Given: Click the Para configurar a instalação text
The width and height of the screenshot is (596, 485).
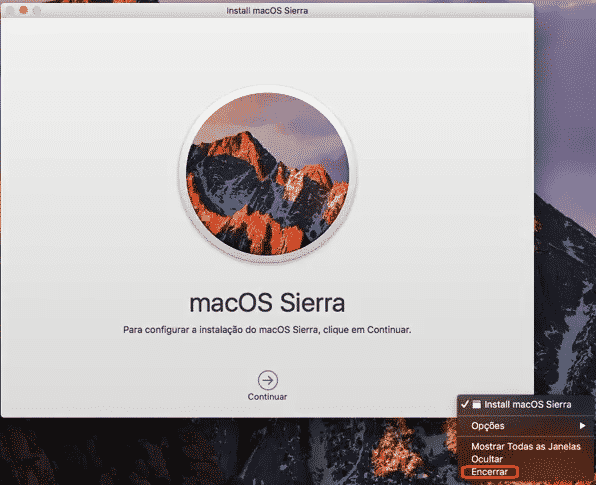Looking at the screenshot, I should (x=267, y=330).
